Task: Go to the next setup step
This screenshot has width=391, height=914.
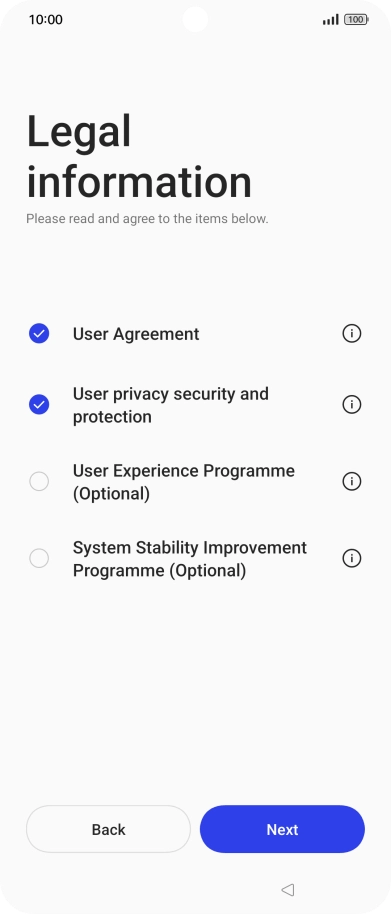Action: pyautogui.click(x=282, y=829)
